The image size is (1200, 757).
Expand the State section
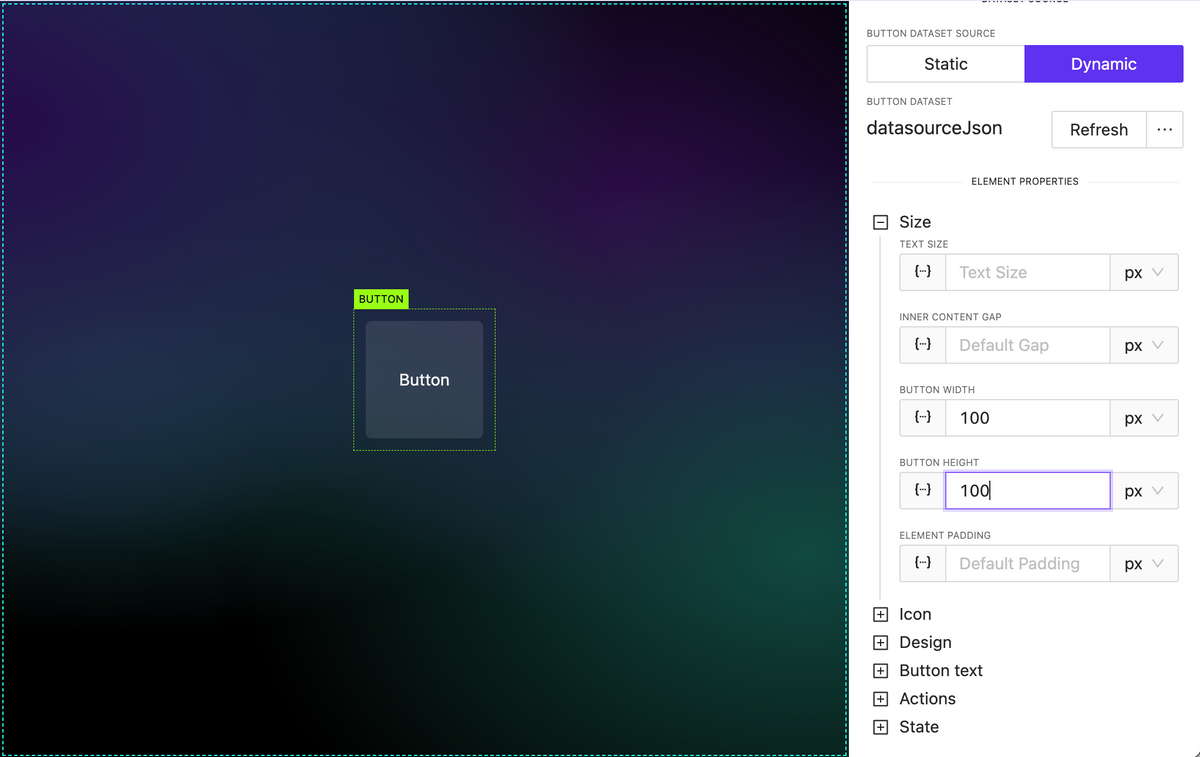coord(880,726)
